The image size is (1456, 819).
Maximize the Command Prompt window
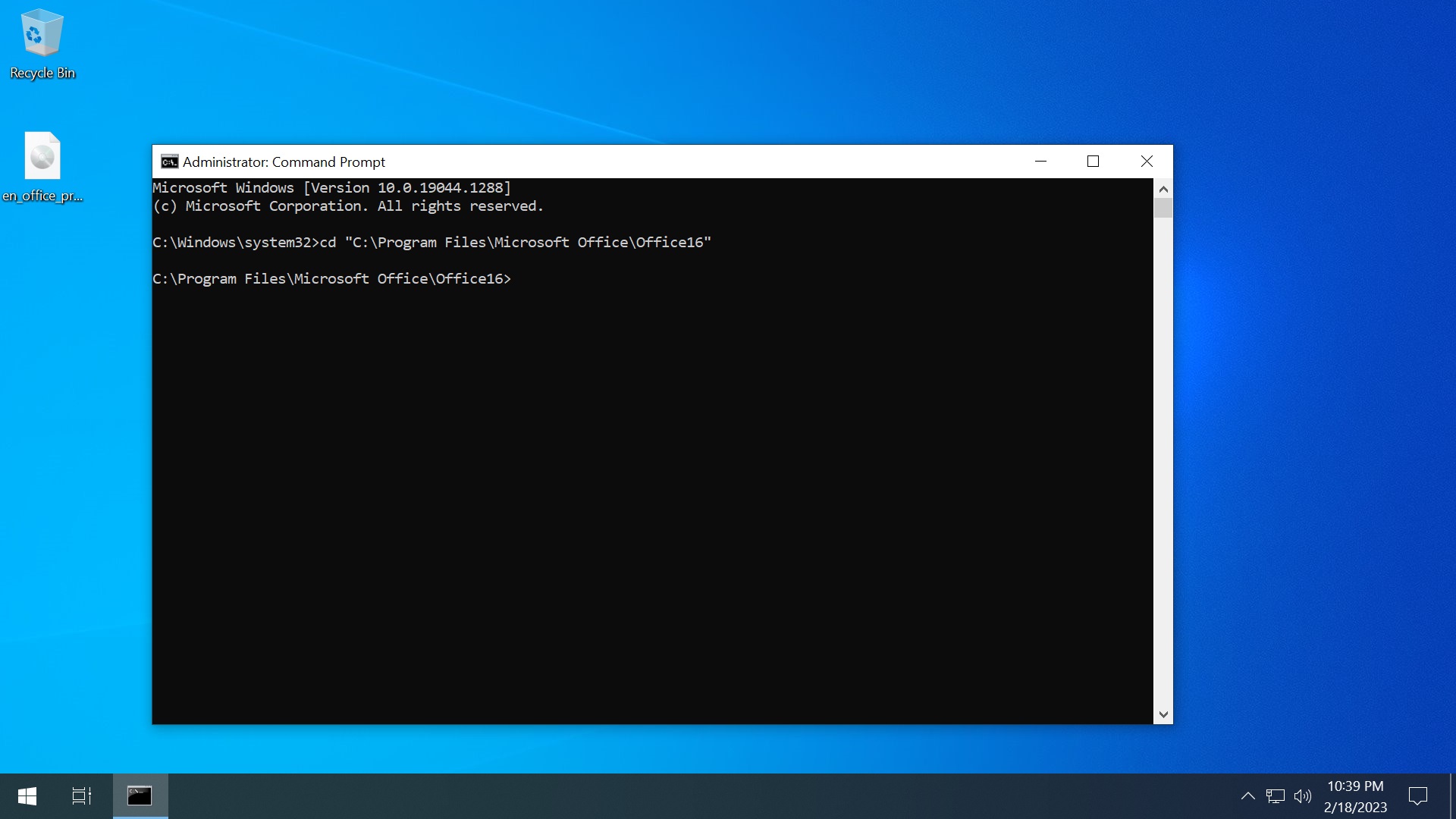(1093, 162)
